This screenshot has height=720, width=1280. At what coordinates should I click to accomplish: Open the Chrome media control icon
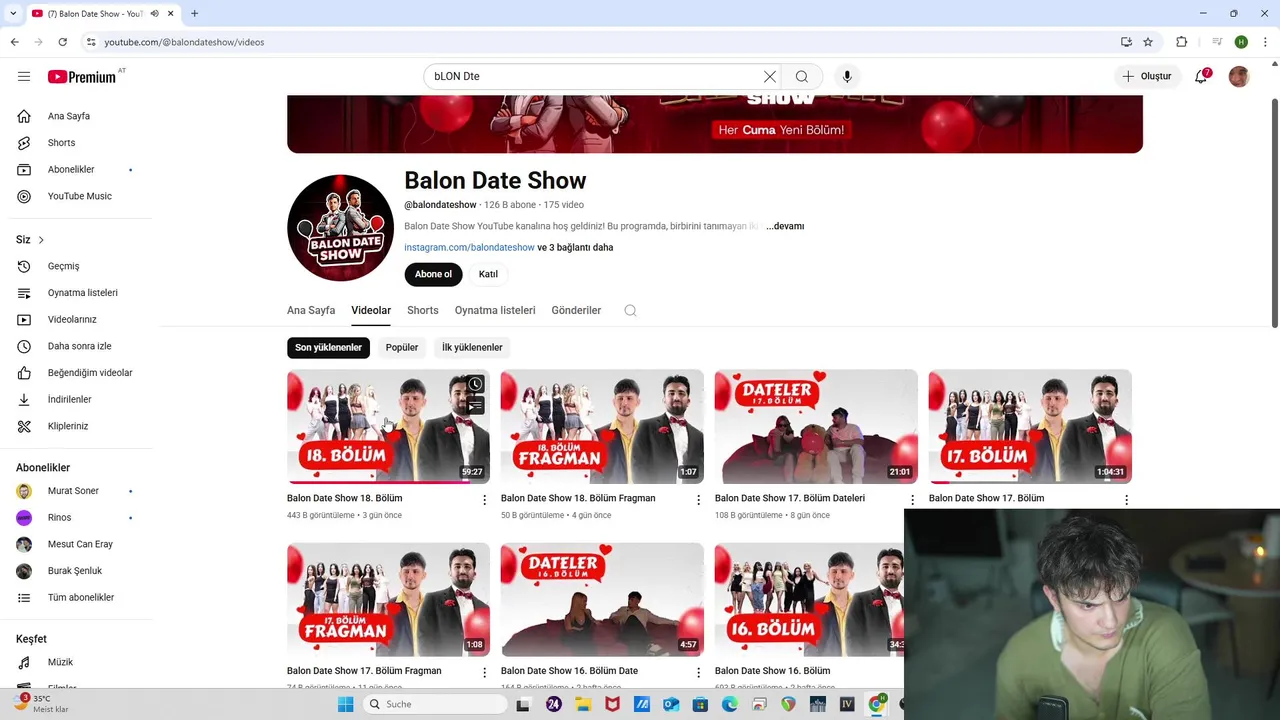1217,42
